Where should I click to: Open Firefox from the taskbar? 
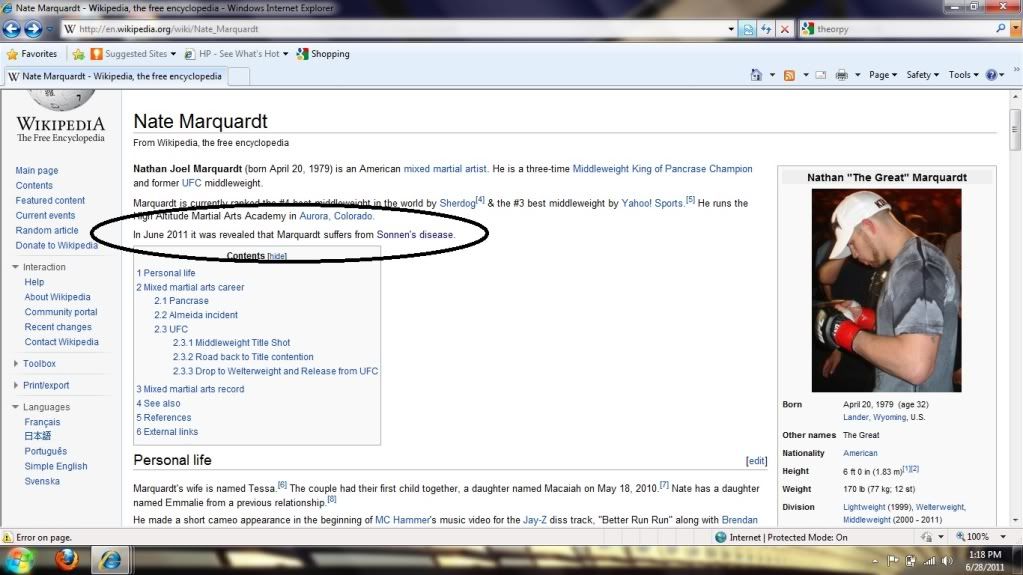[66, 558]
